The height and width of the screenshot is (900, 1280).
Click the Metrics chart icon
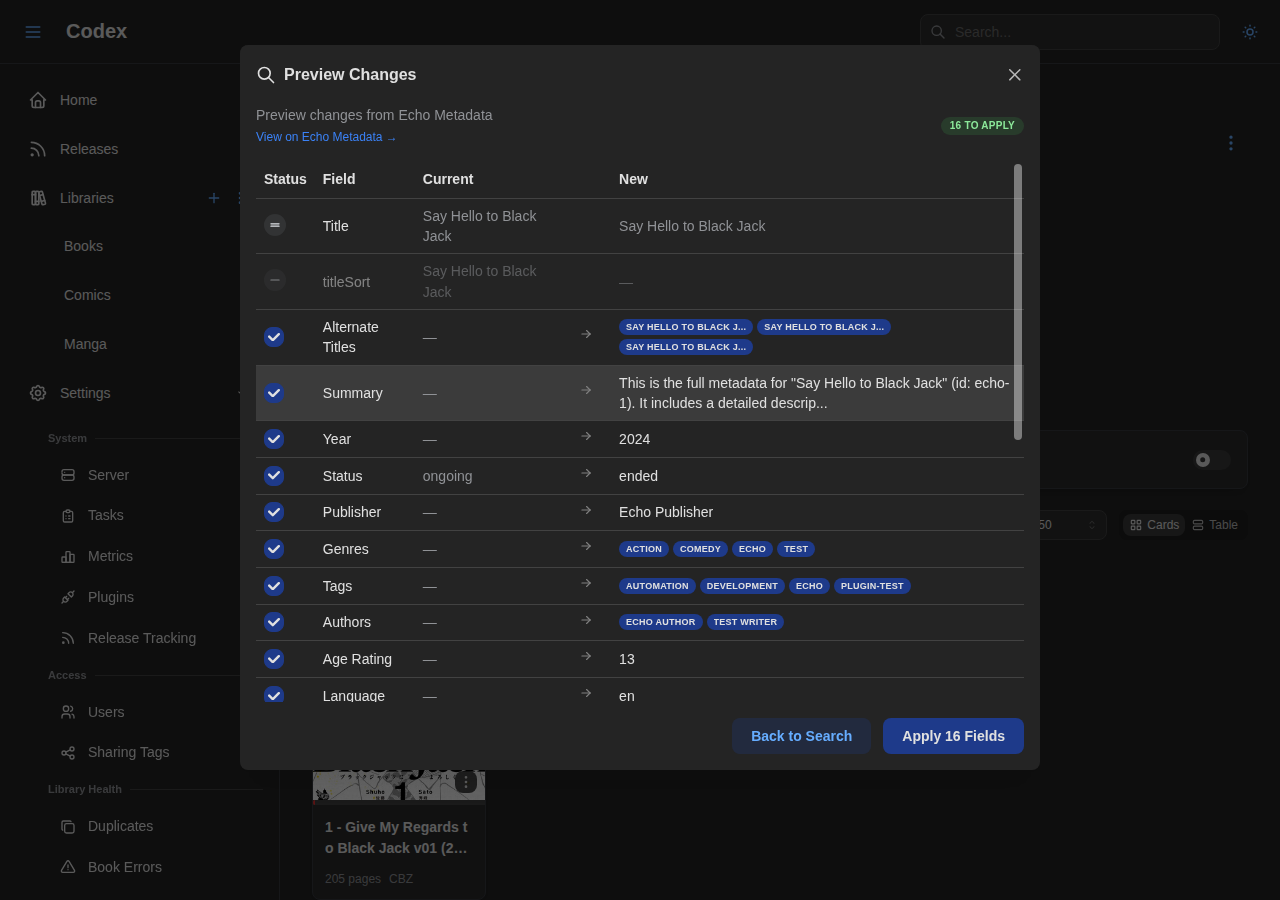(x=68, y=556)
